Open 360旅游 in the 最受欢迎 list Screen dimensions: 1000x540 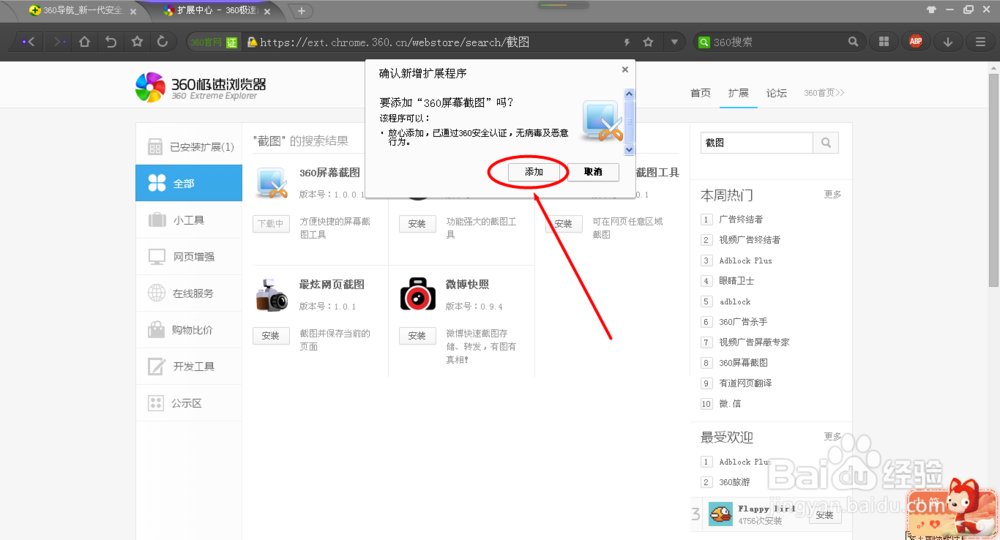(734, 482)
